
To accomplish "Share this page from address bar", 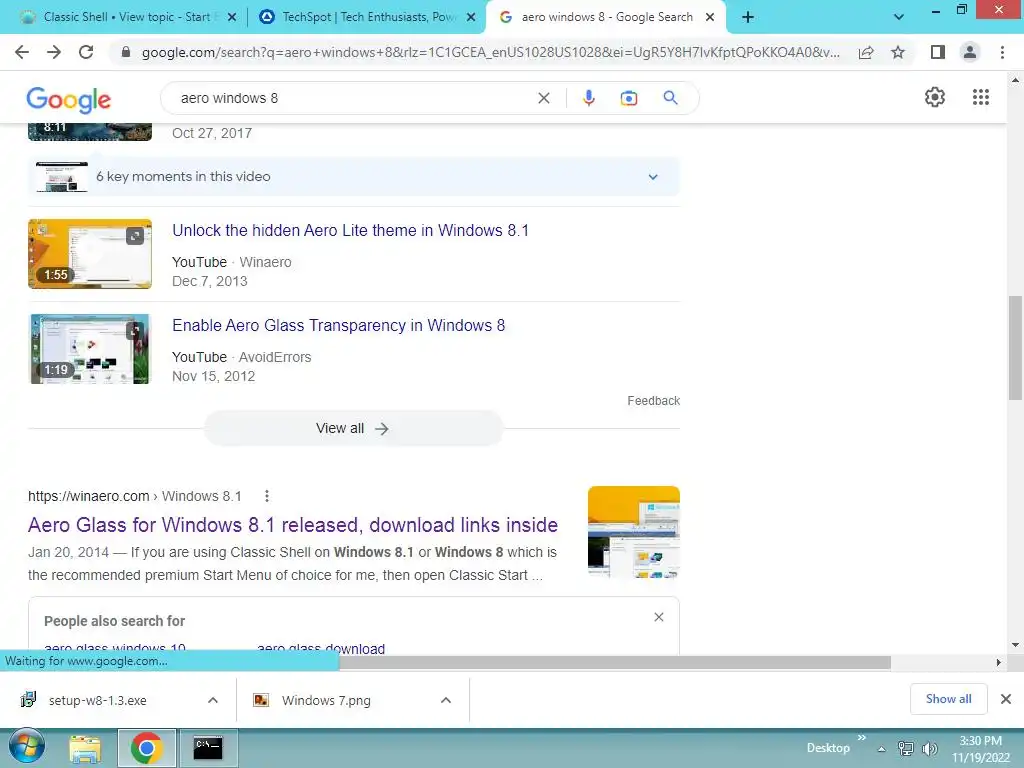I will point(866,52).
